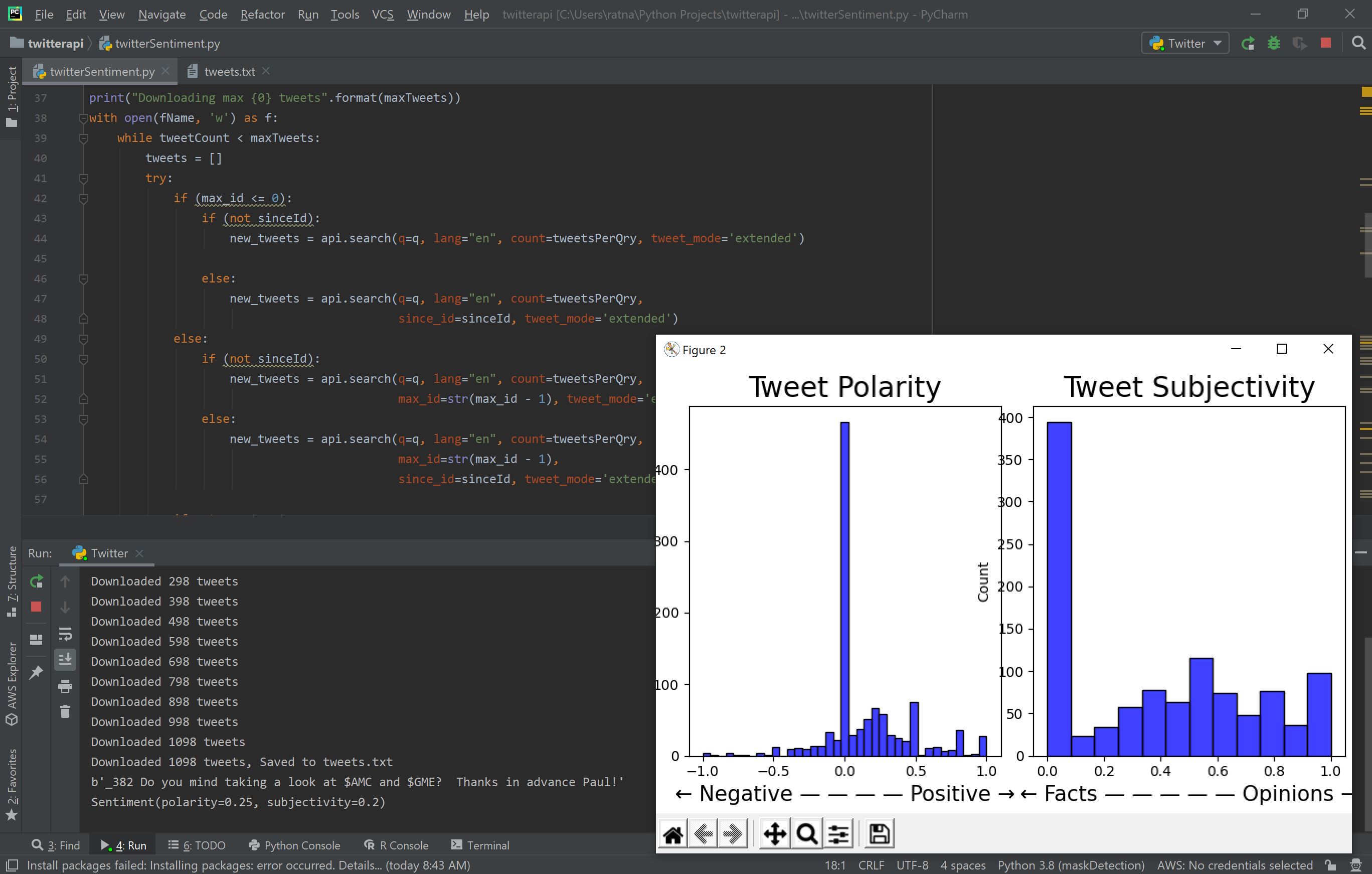This screenshot has width=1372, height=874.
Task: Open the Refactor menu
Action: [x=262, y=14]
